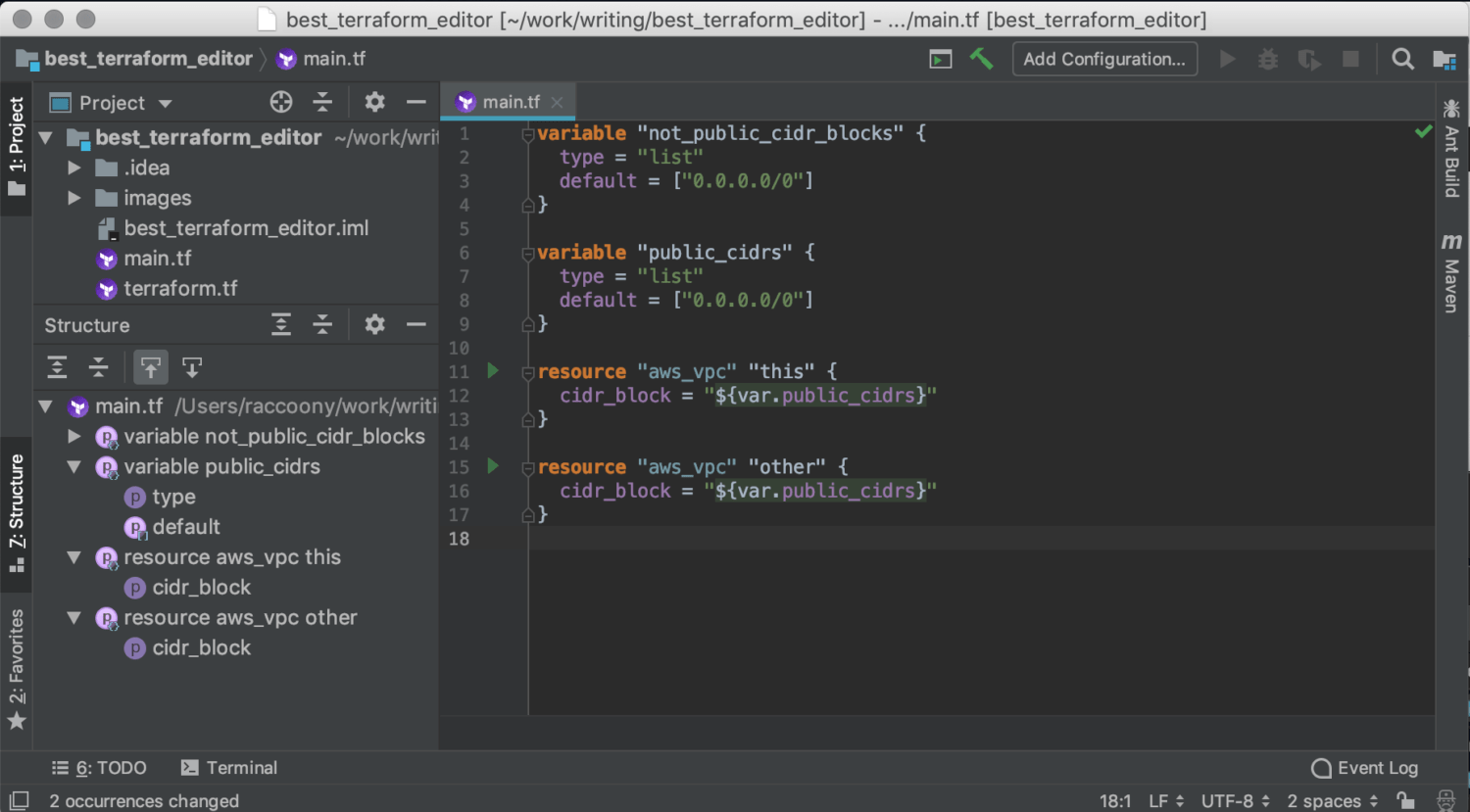1470x812 pixels.
Task: Open the 2: Favorites tool window tab
Action: click(17, 668)
